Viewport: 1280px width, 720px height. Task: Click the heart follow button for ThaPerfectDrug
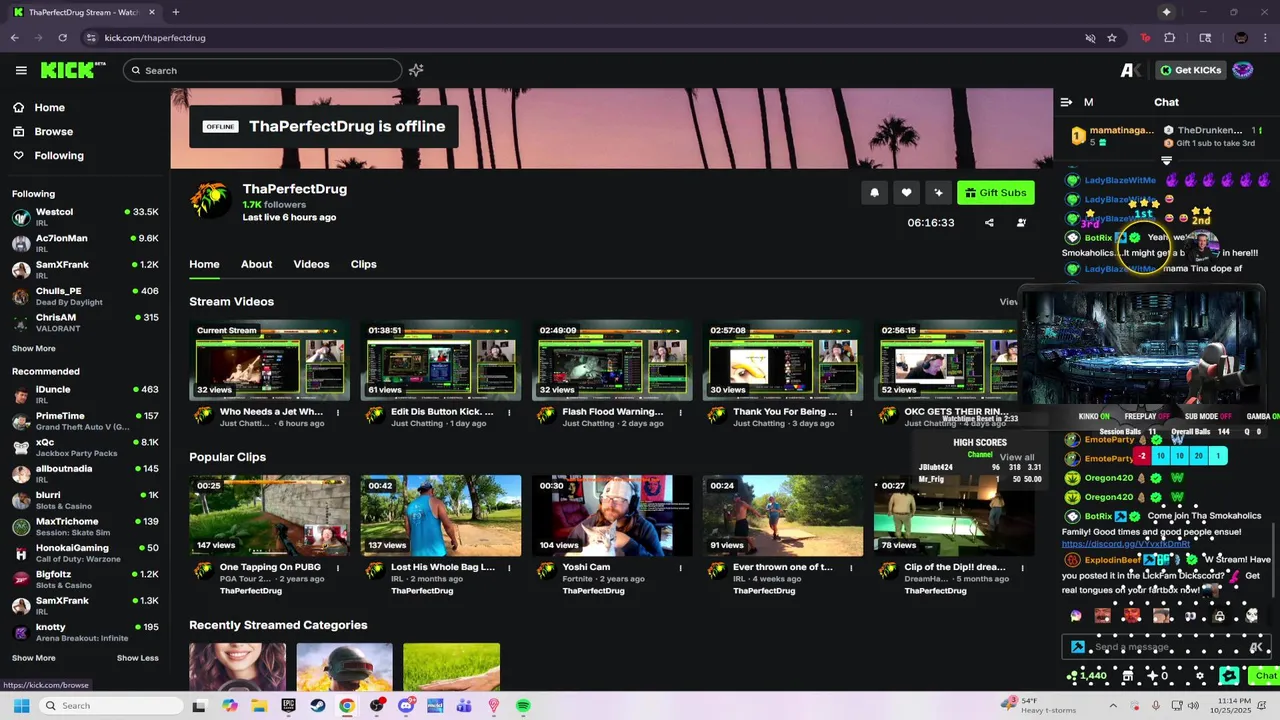tap(906, 193)
